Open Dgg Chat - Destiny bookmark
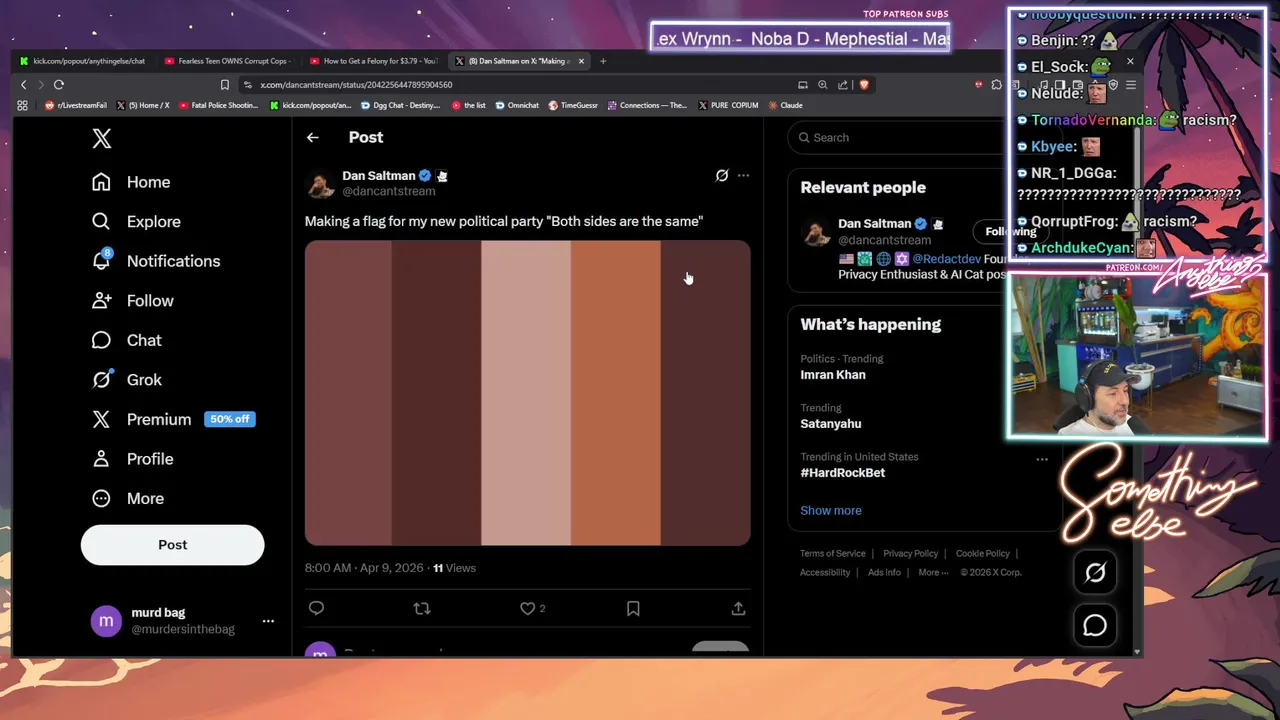Image resolution: width=1280 pixels, height=720 pixels. [400, 105]
